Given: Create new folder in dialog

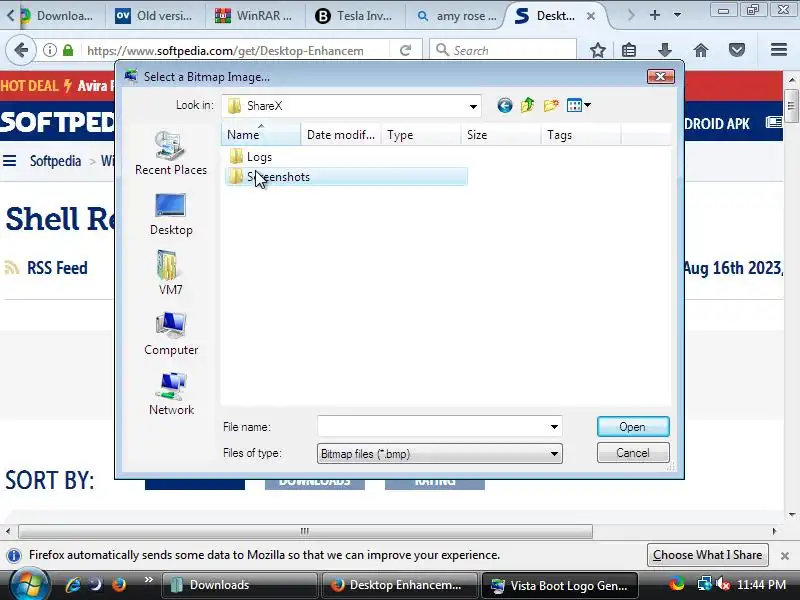Looking at the screenshot, I should coord(551,106).
